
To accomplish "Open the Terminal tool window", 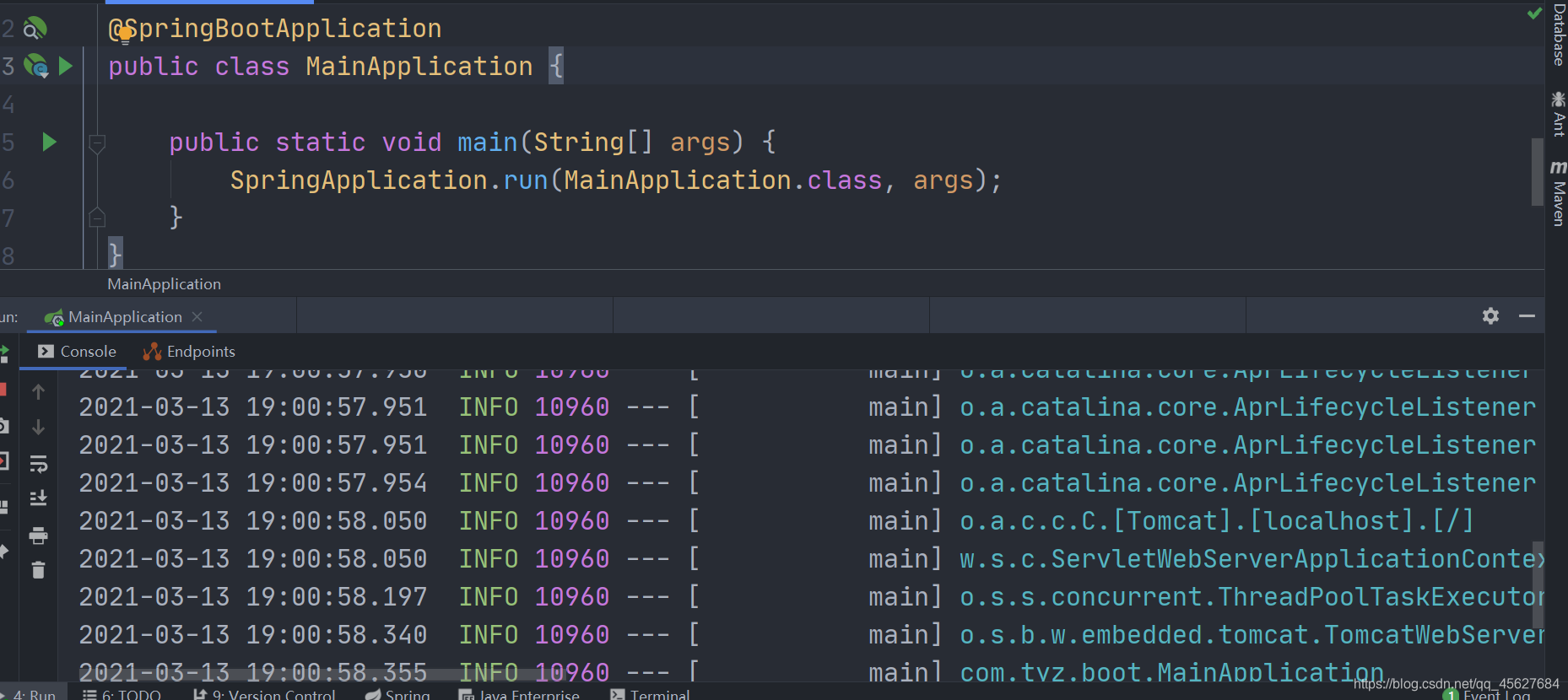I will tap(650, 694).
